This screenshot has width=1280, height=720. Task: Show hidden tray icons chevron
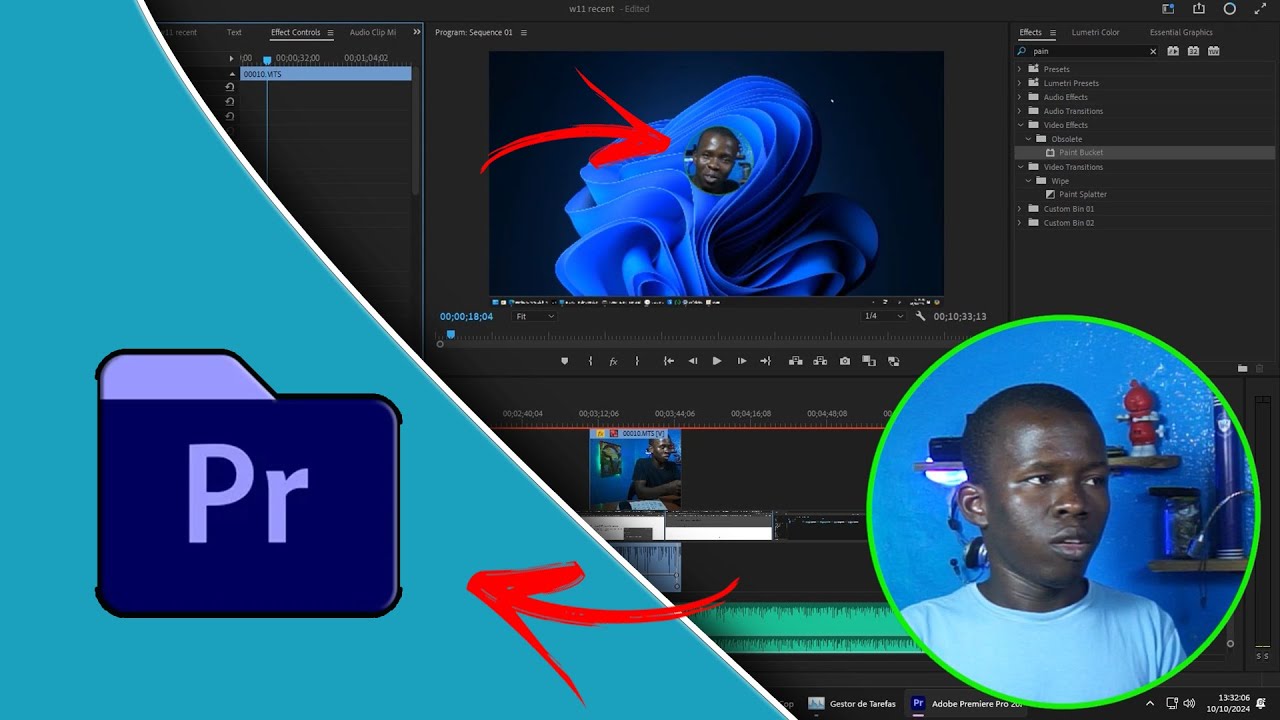coord(1149,704)
